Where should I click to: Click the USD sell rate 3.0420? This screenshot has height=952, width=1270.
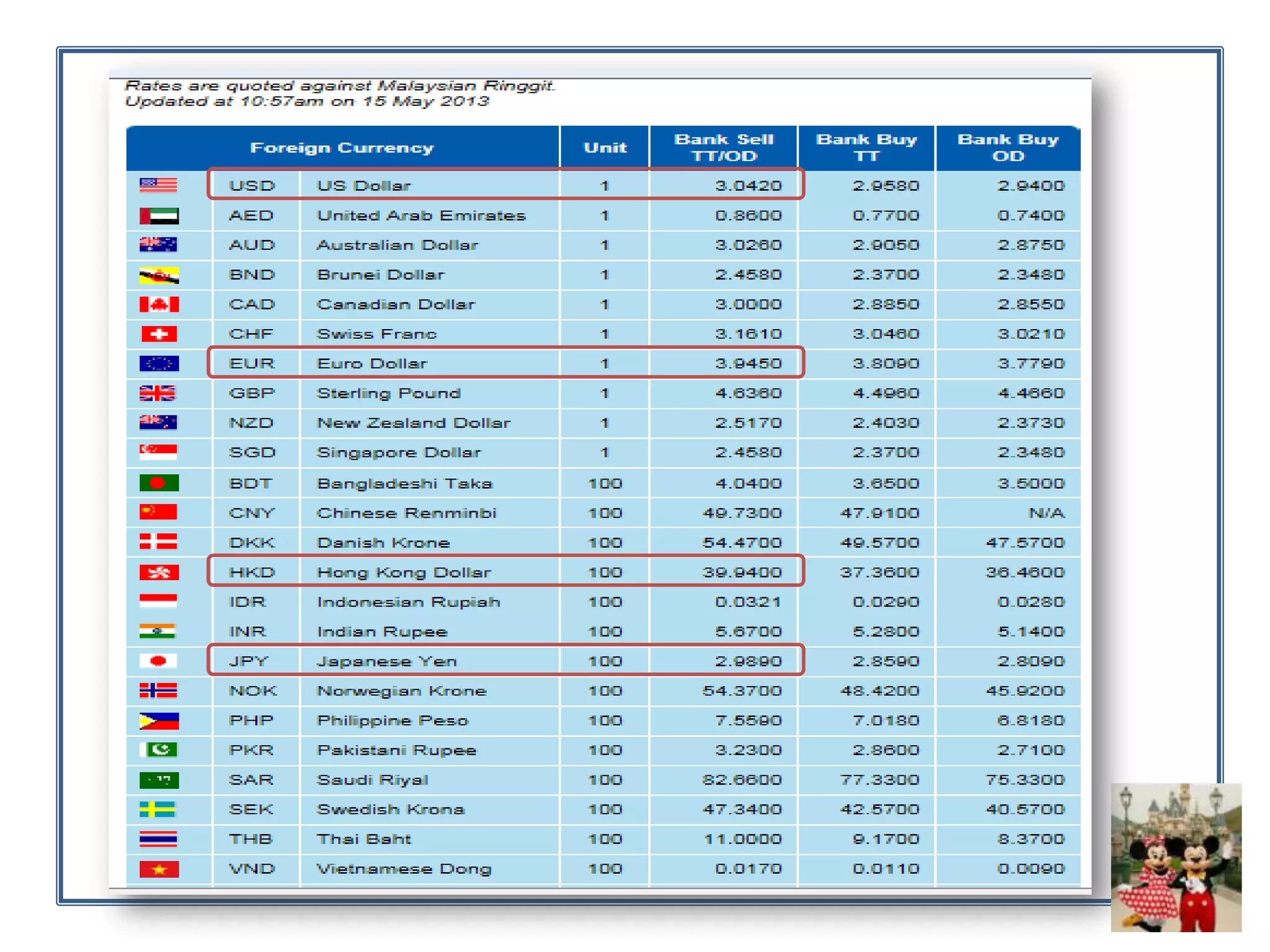click(x=748, y=185)
